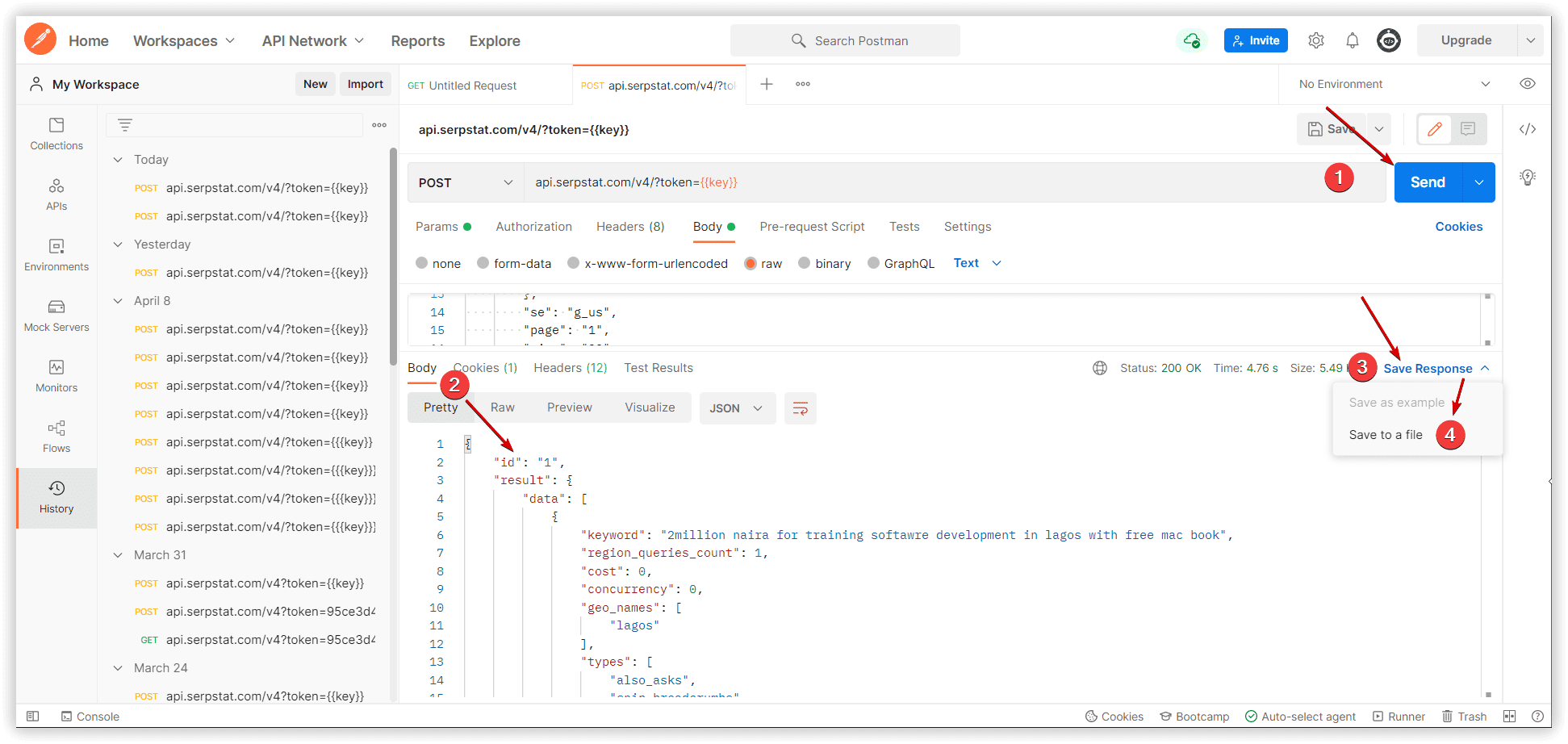Switch to the Params tab
The image size is (1568, 744).
443,227
